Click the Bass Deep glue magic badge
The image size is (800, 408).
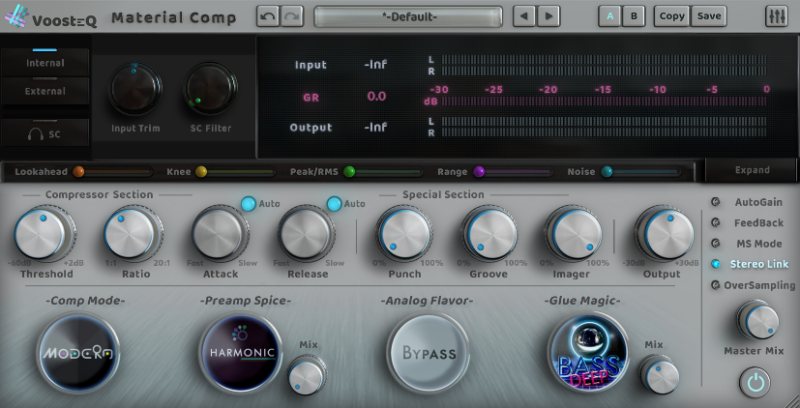click(x=589, y=353)
